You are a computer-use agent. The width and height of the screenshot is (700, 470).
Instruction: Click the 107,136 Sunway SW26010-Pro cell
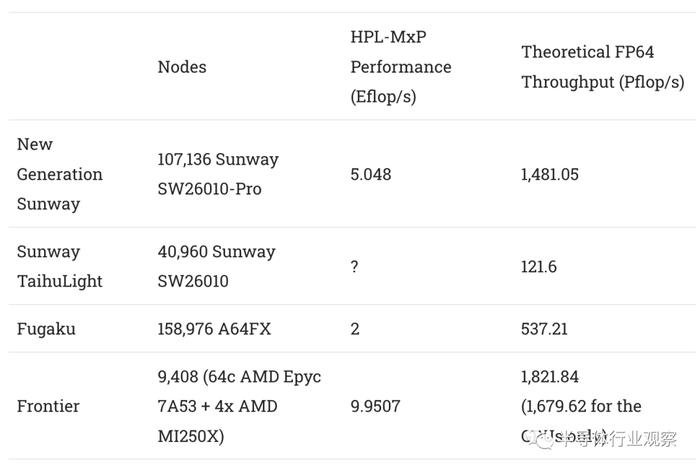coord(218,174)
